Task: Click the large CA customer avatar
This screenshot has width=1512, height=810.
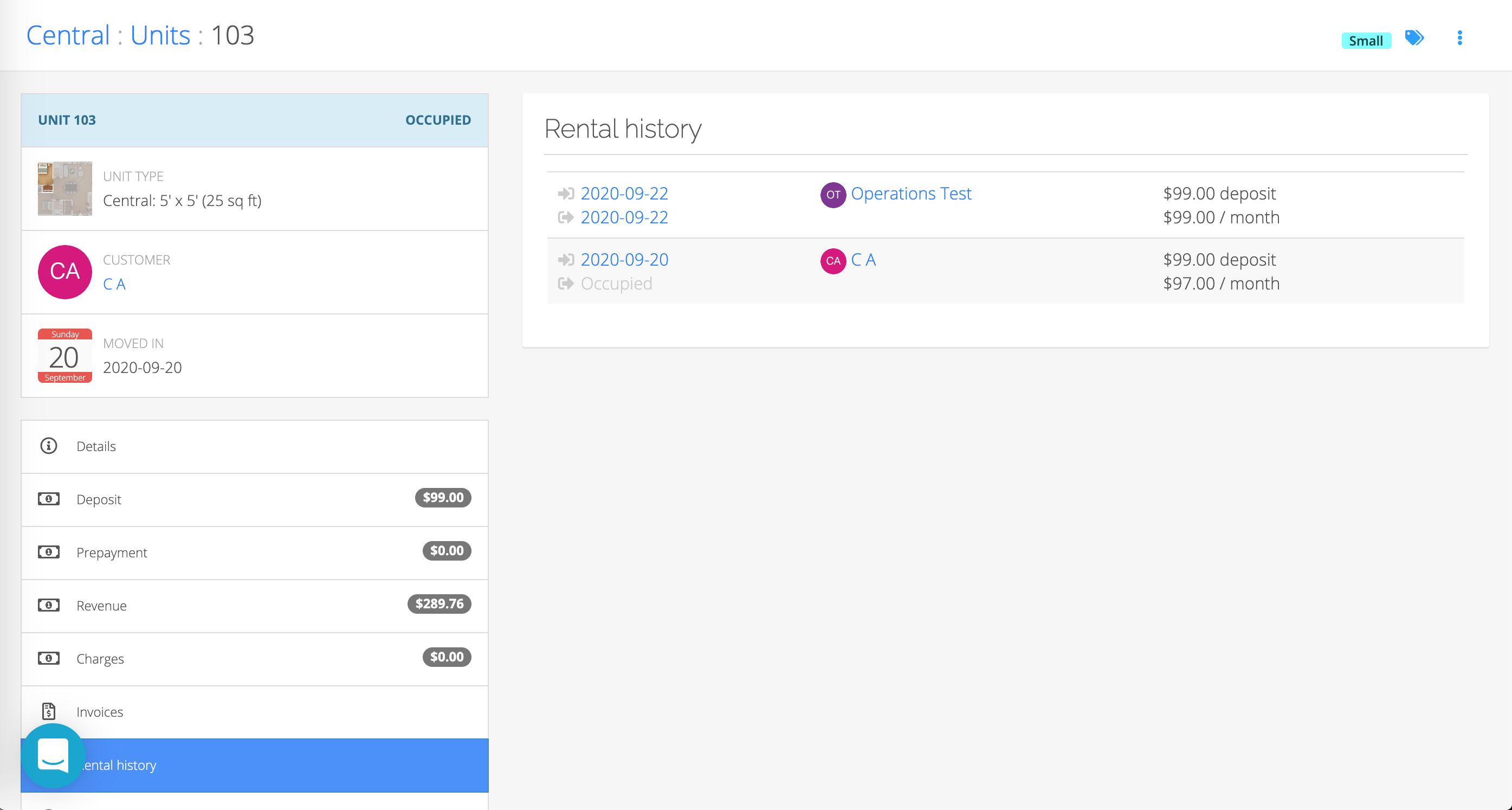Action: tap(64, 272)
